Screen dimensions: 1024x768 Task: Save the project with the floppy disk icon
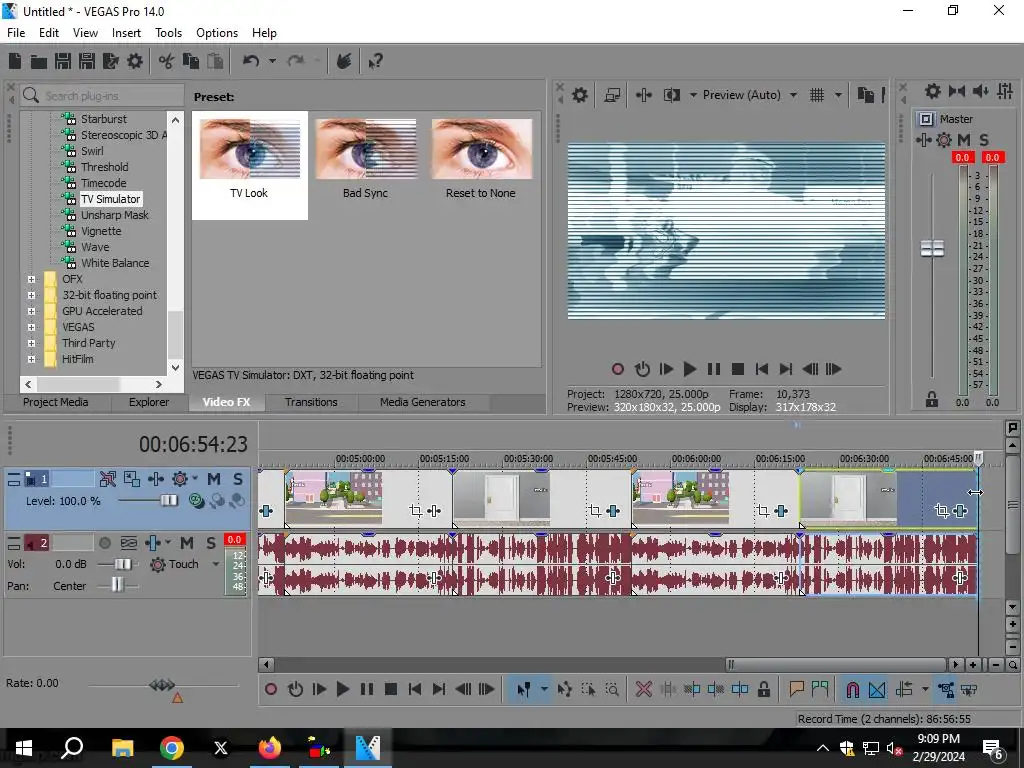(x=63, y=61)
